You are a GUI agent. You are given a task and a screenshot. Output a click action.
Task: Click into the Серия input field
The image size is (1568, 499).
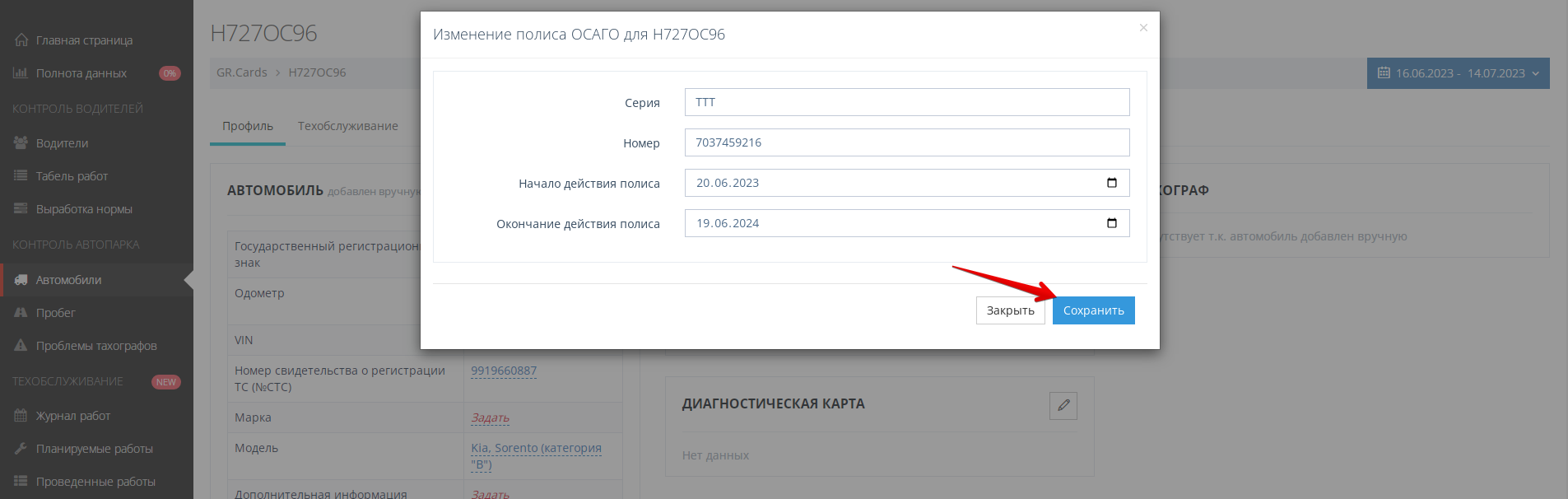(x=905, y=102)
